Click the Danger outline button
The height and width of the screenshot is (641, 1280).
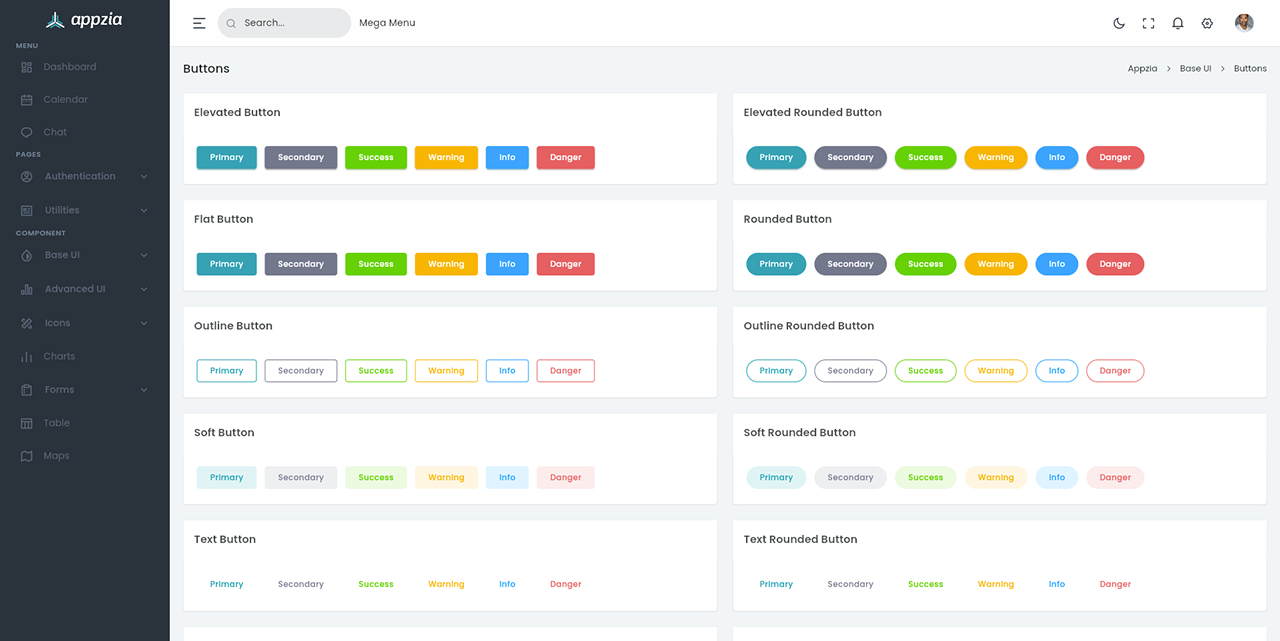(565, 370)
